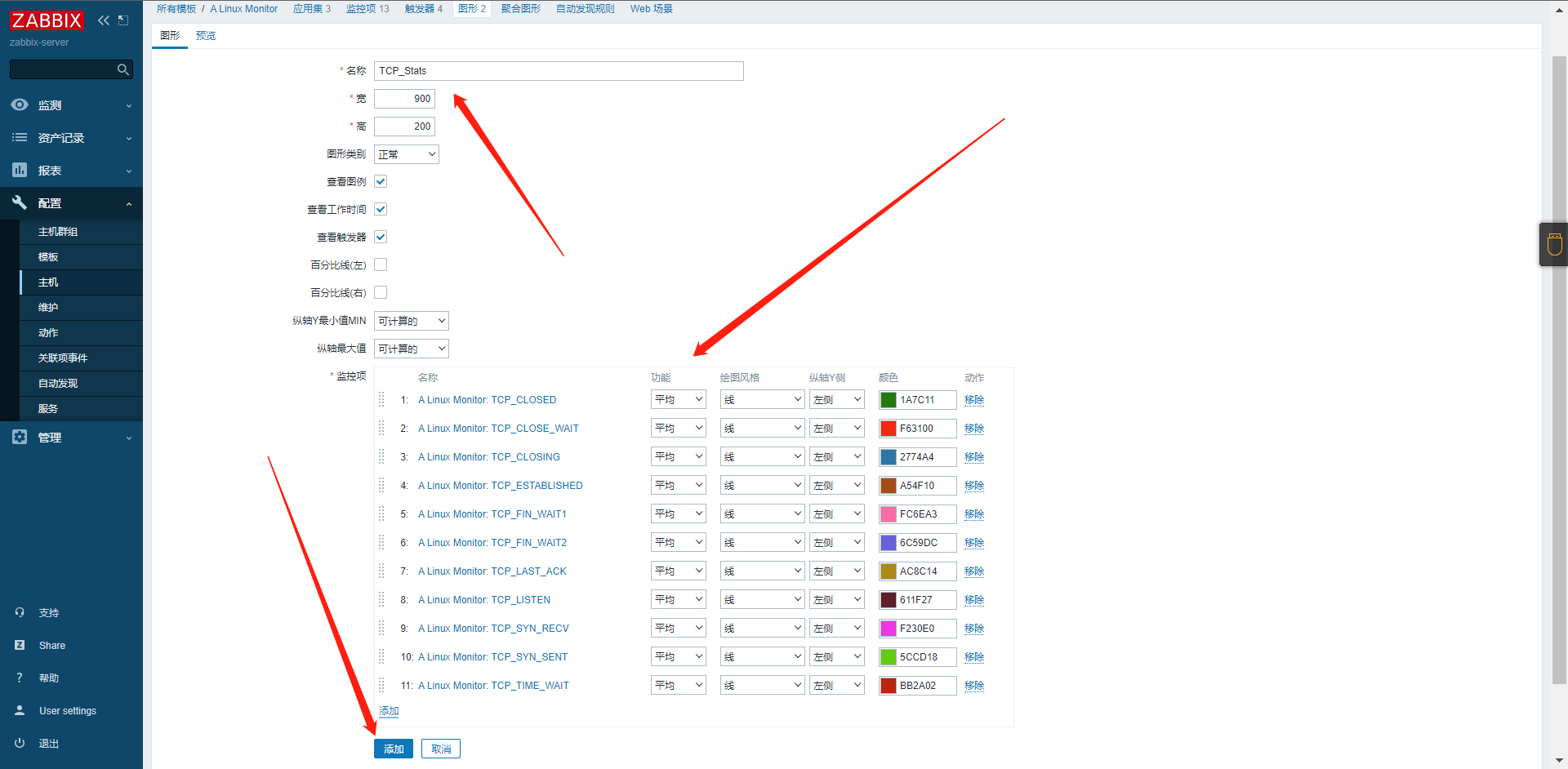1568x769 pixels.
Task: Click the 退出 logout power icon
Action: [x=20, y=743]
